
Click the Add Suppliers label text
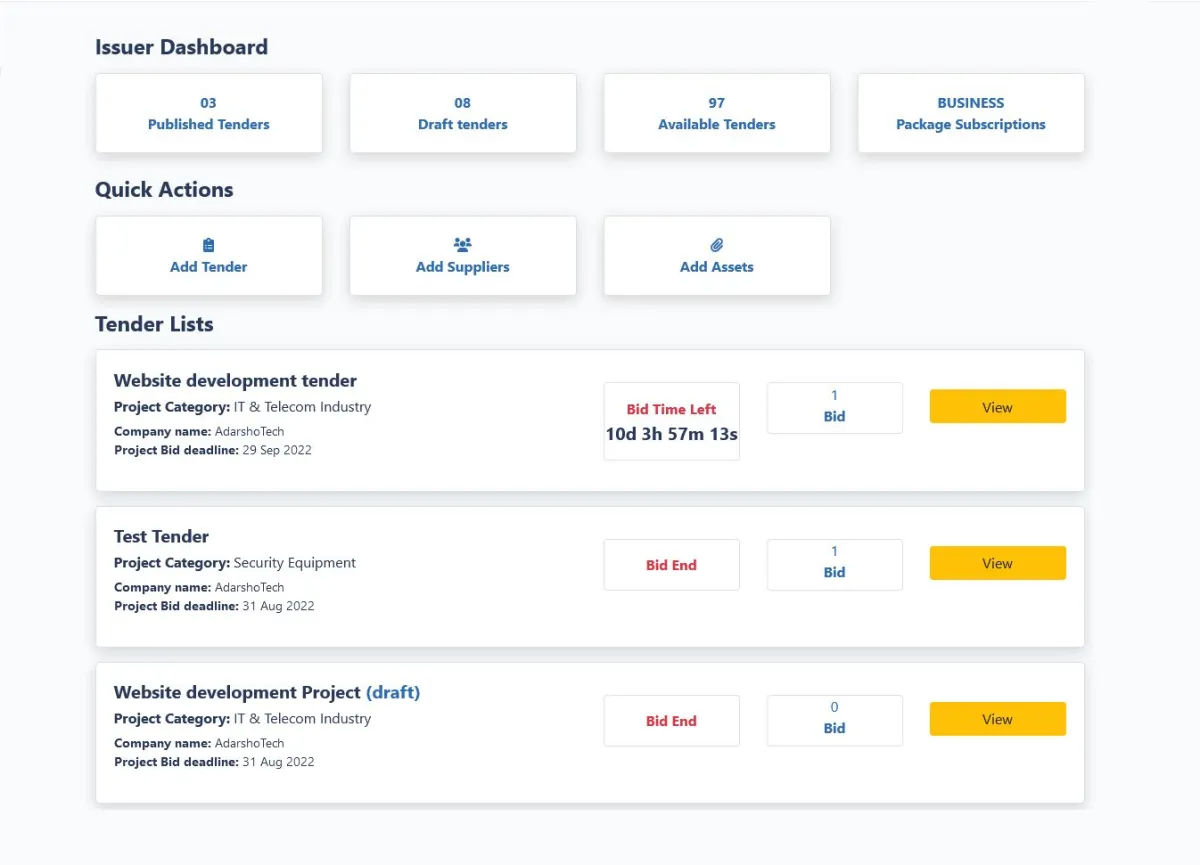point(463,267)
